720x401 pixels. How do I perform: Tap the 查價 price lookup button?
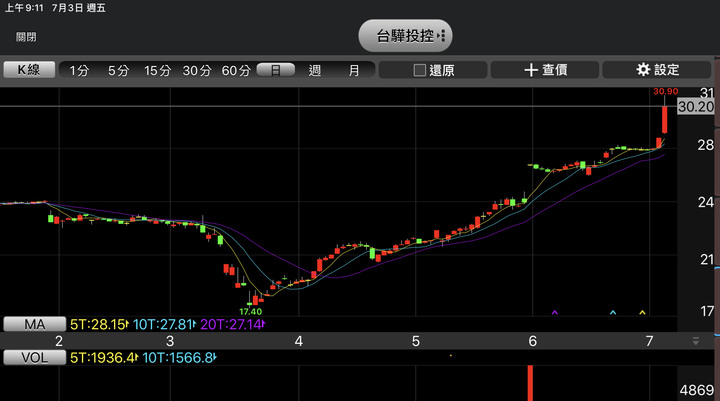click(545, 70)
